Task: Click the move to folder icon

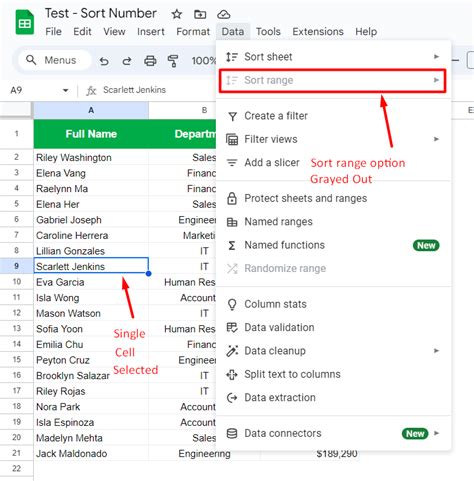Action: tap(200, 14)
